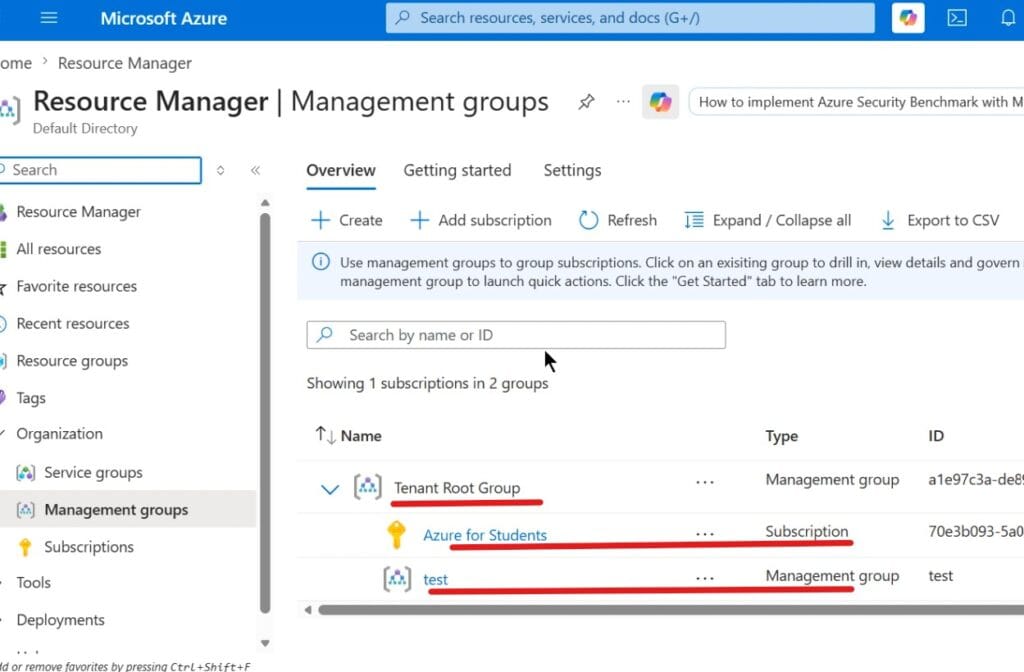
Task: Collapse the Tenant Root Group chevron
Action: pos(330,488)
